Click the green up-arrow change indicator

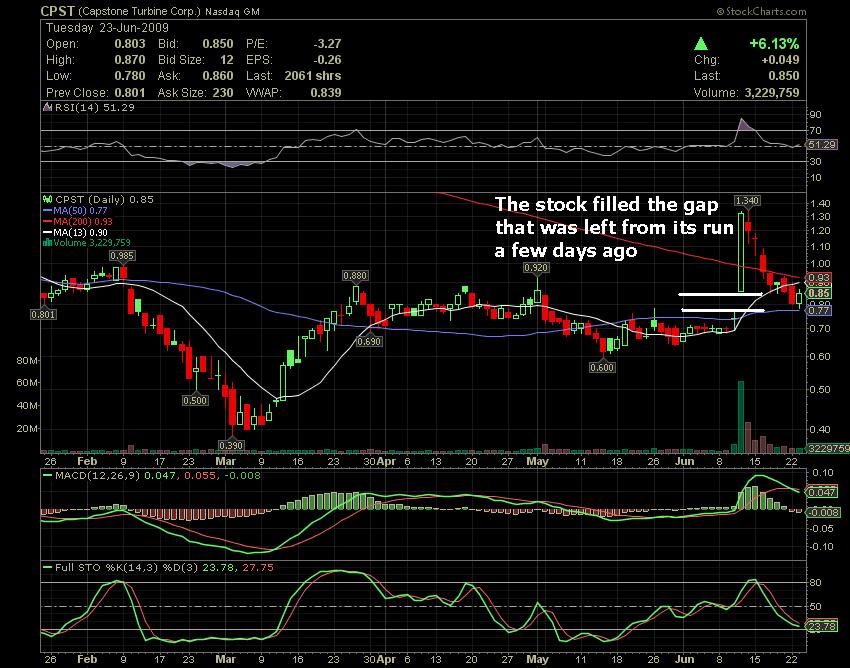tap(701, 44)
